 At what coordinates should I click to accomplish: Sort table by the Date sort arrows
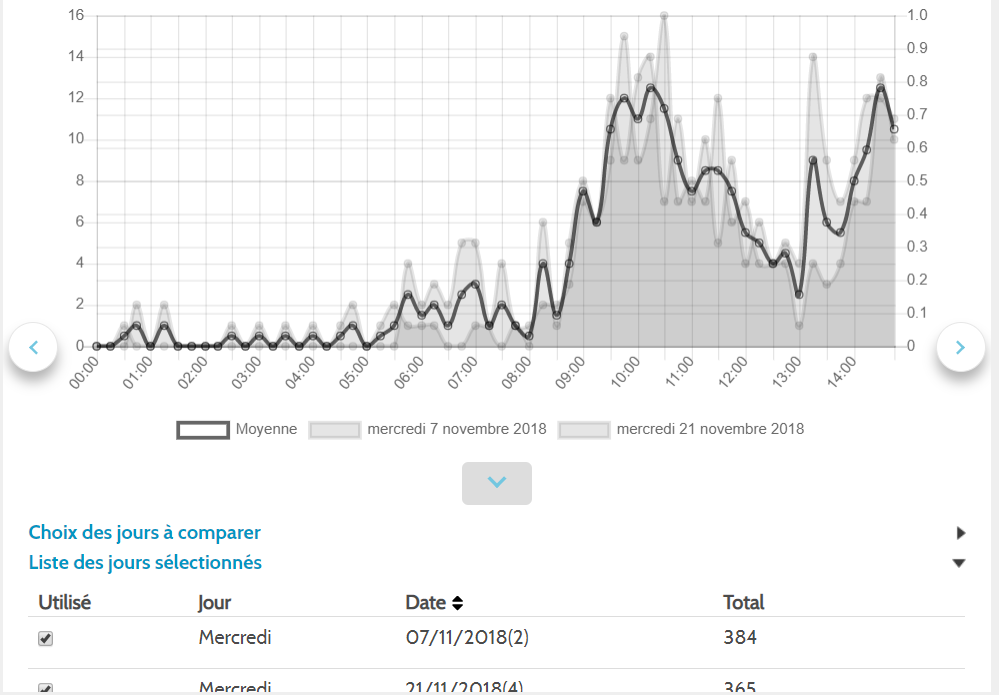(458, 603)
